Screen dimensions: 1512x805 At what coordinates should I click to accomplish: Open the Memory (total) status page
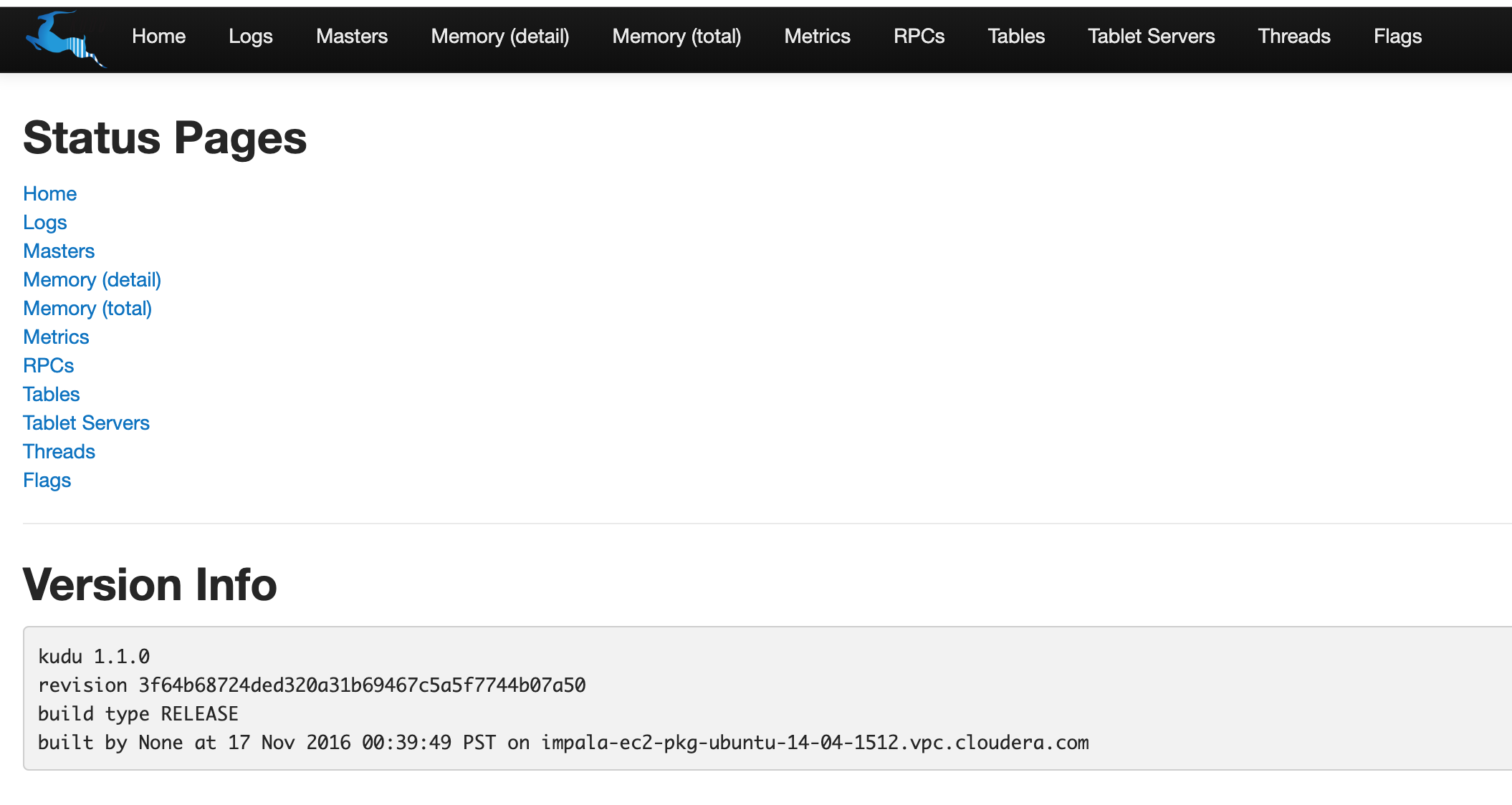(87, 308)
